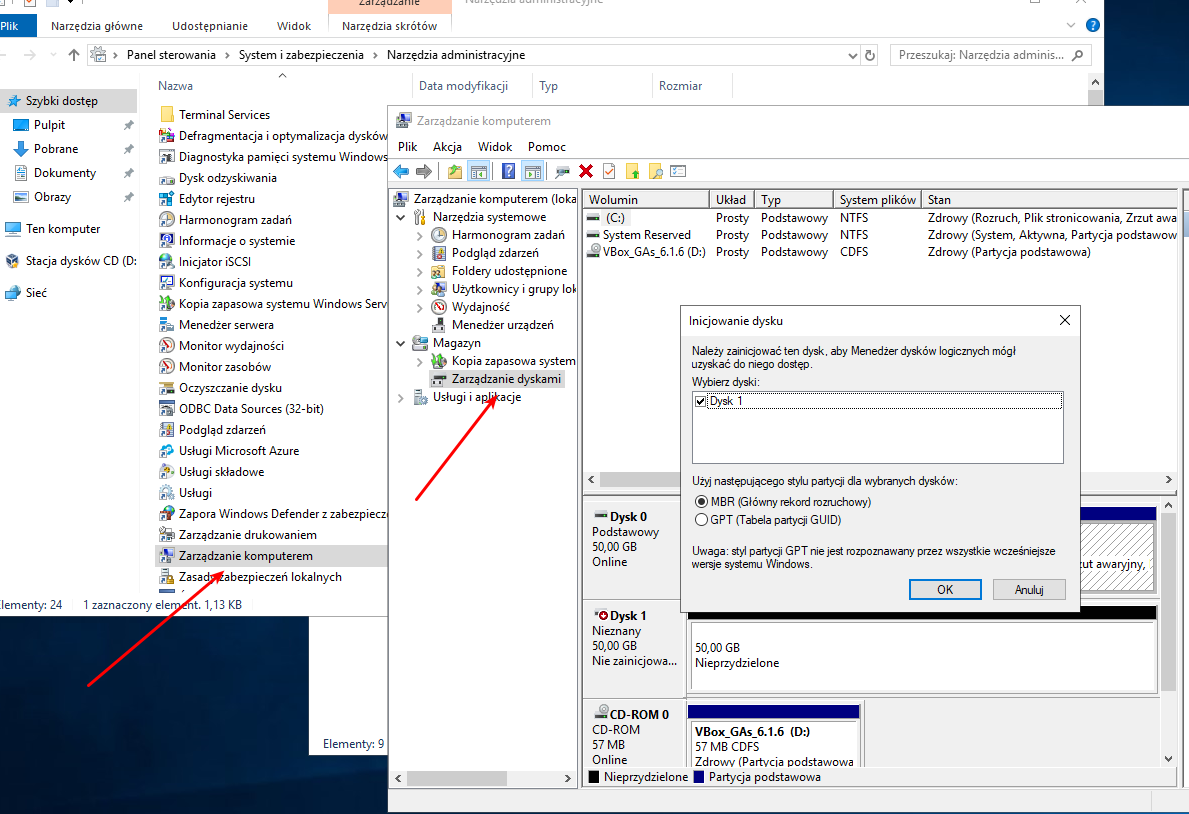The width and height of the screenshot is (1189, 814).
Task: Select System Reserved volume row
Action: pyautogui.click(x=881, y=235)
